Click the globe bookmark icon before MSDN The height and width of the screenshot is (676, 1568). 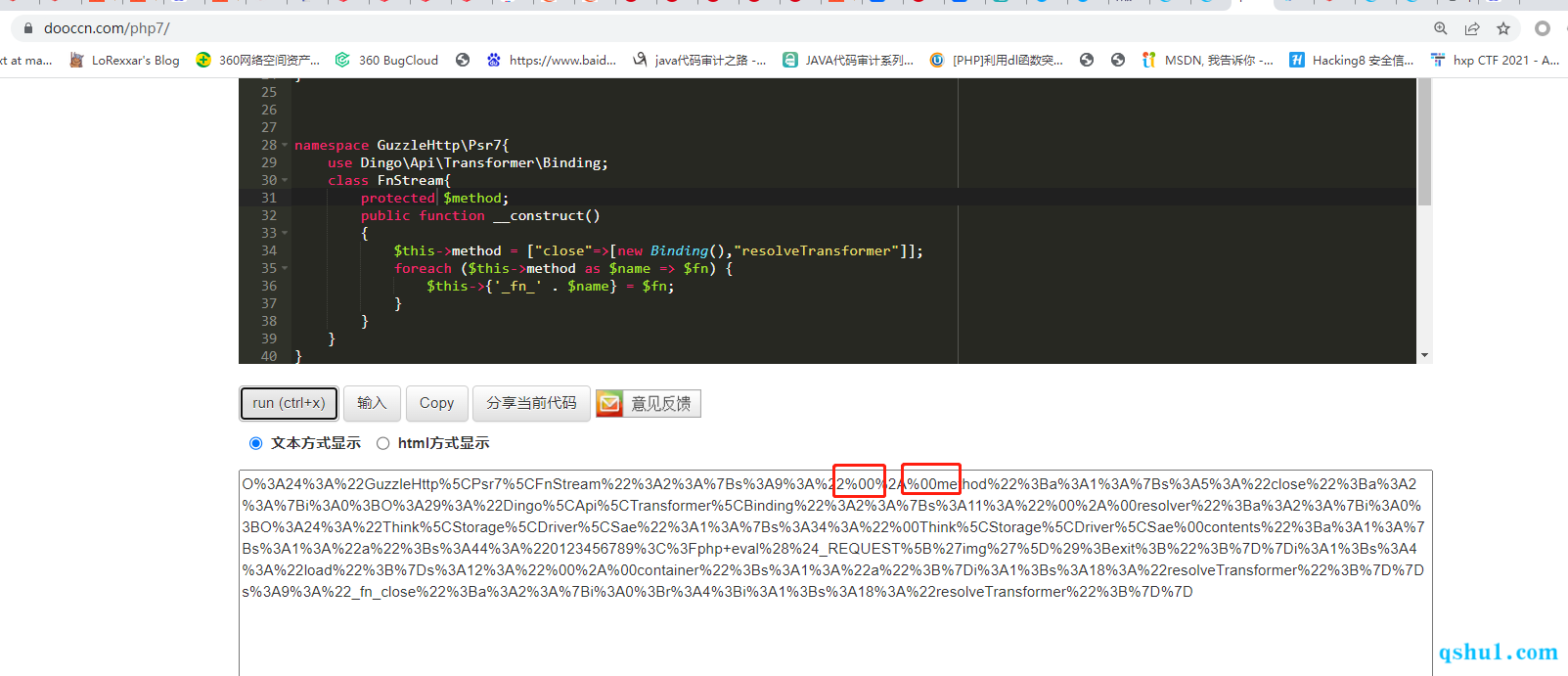[x=1118, y=60]
